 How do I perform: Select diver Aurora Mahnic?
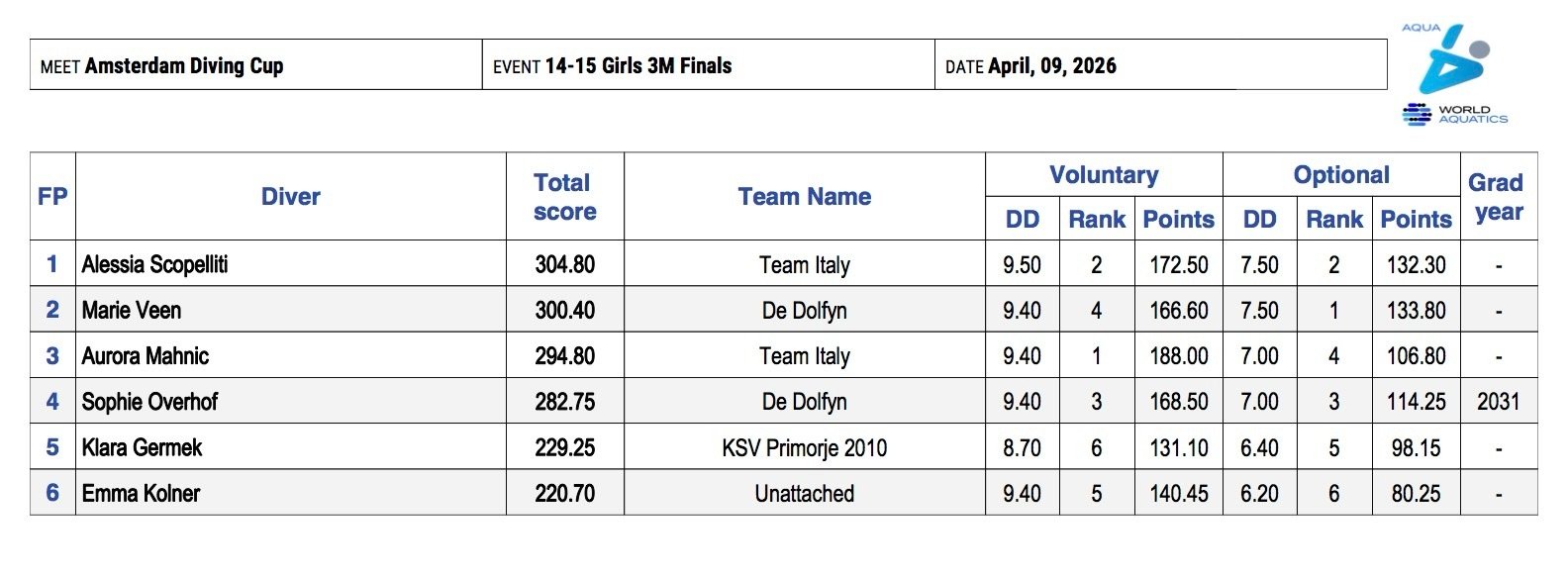[146, 355]
